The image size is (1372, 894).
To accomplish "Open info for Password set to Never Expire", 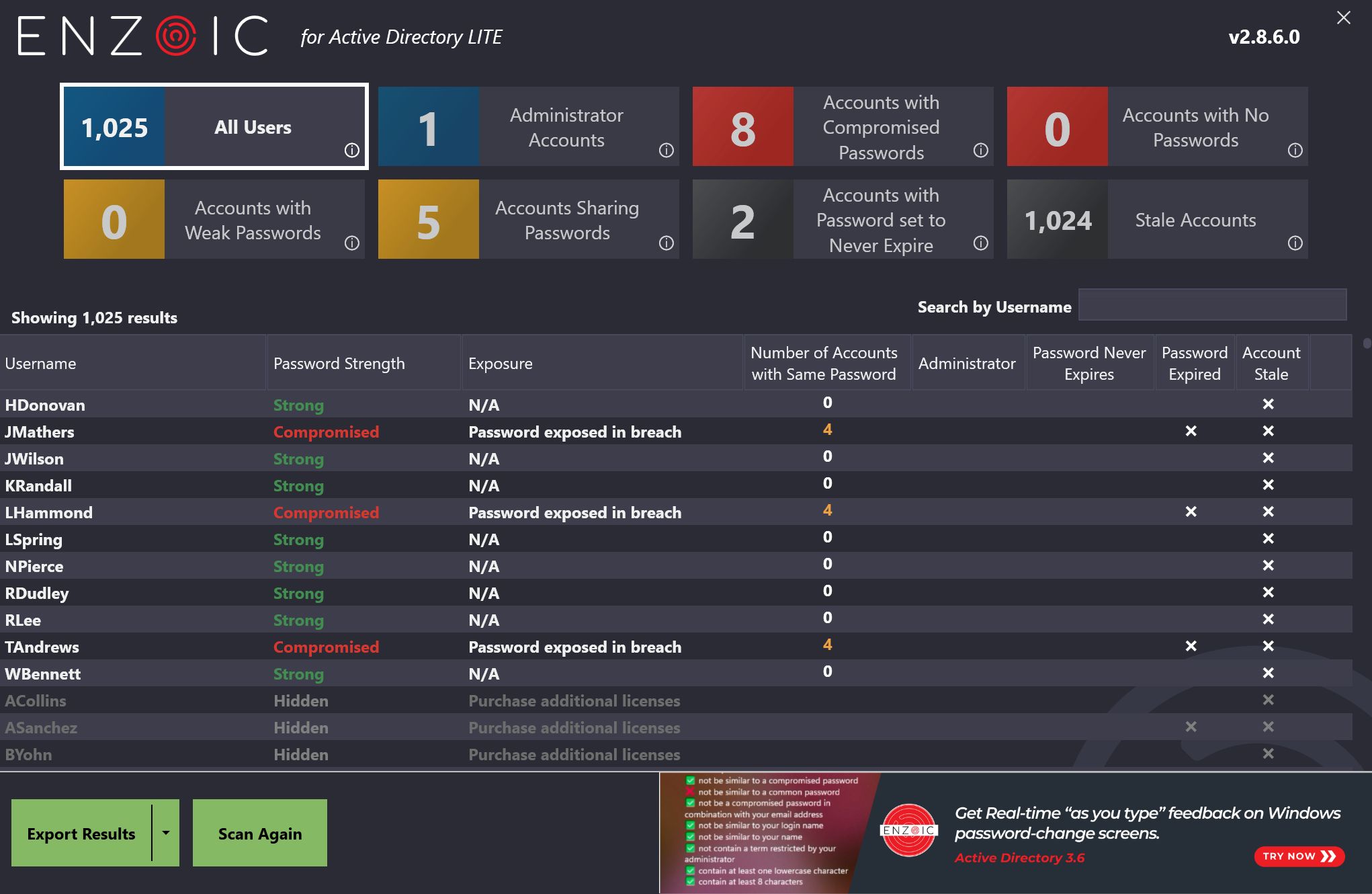I will coord(981,243).
